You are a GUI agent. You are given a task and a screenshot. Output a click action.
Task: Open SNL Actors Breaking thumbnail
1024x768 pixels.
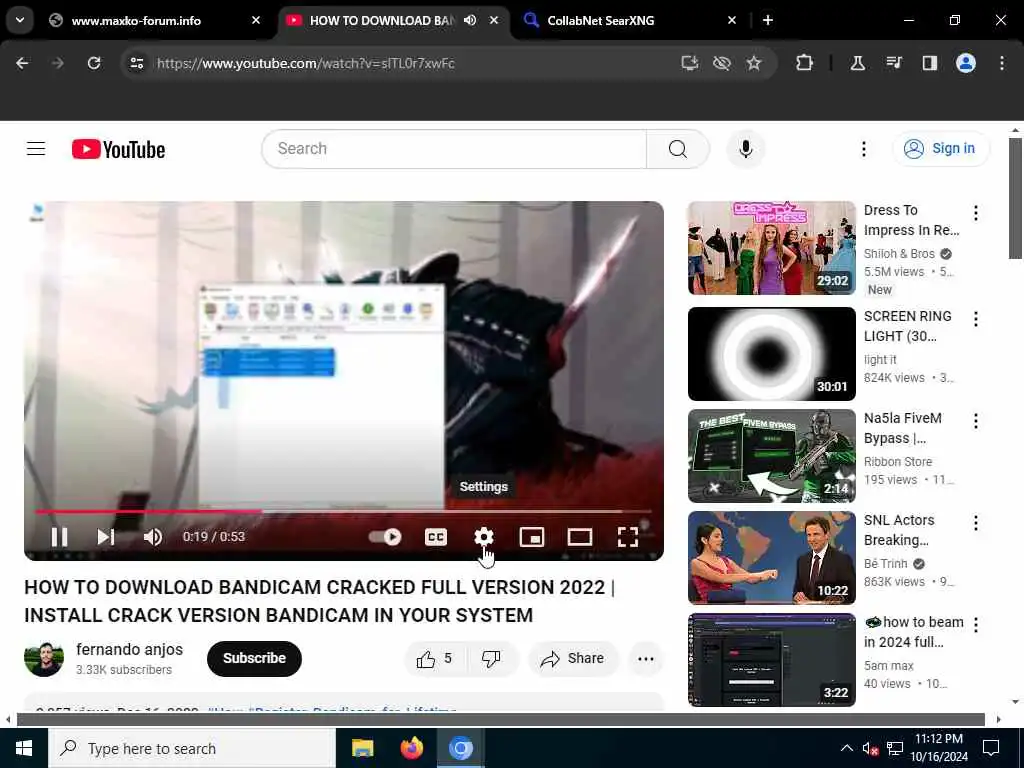coord(771,557)
